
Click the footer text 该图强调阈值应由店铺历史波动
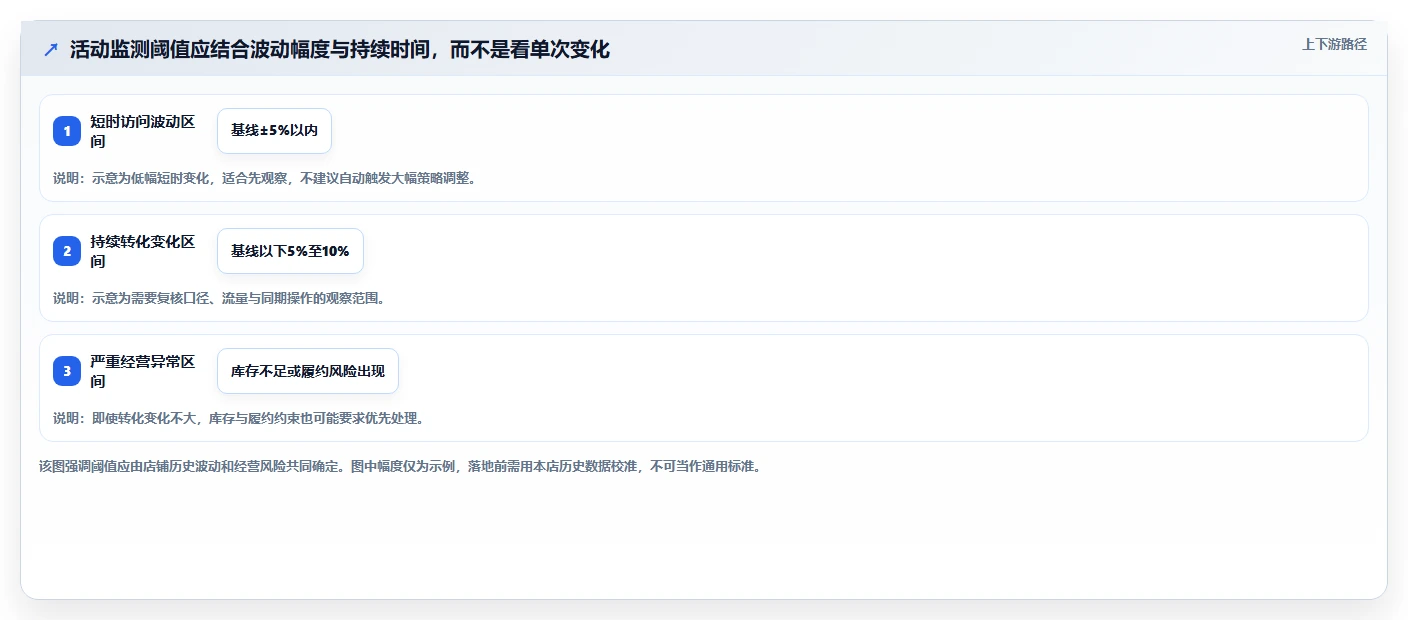400,466
